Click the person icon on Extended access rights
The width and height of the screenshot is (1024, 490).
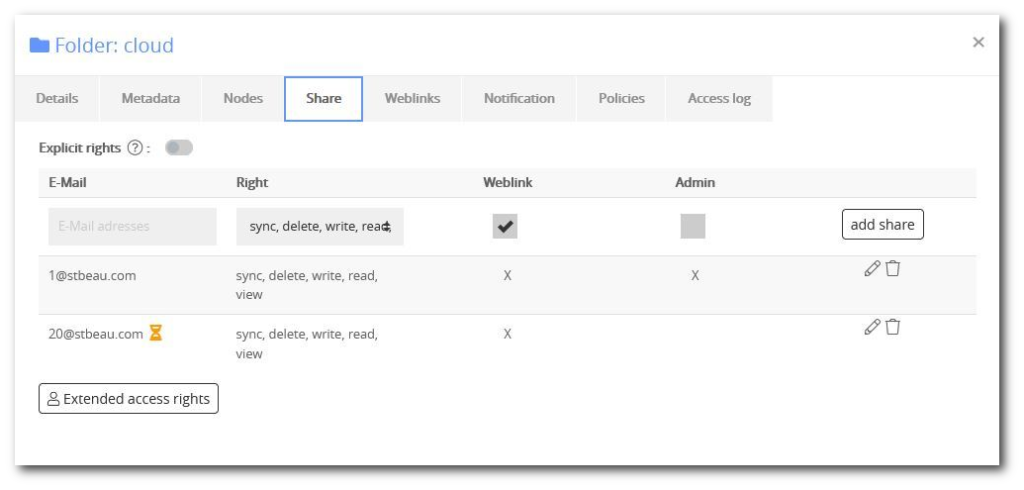[x=54, y=399]
